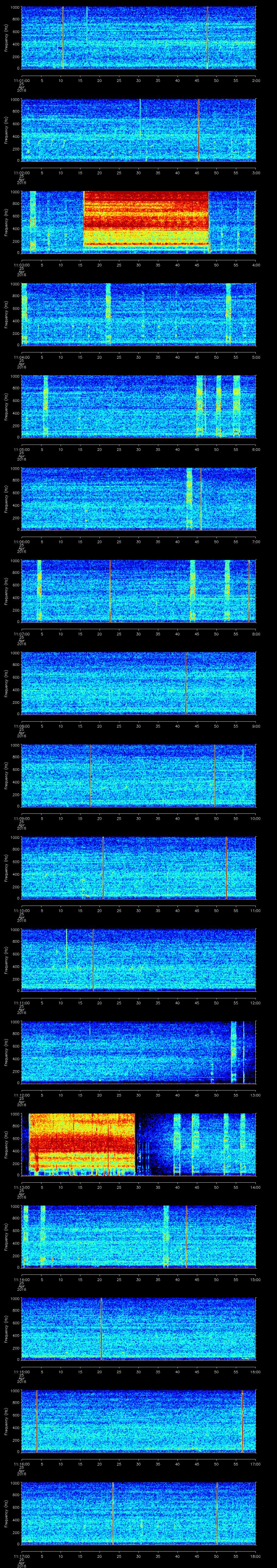Click the spectrogram panel starting at 11:05:00

(x=139, y=407)
